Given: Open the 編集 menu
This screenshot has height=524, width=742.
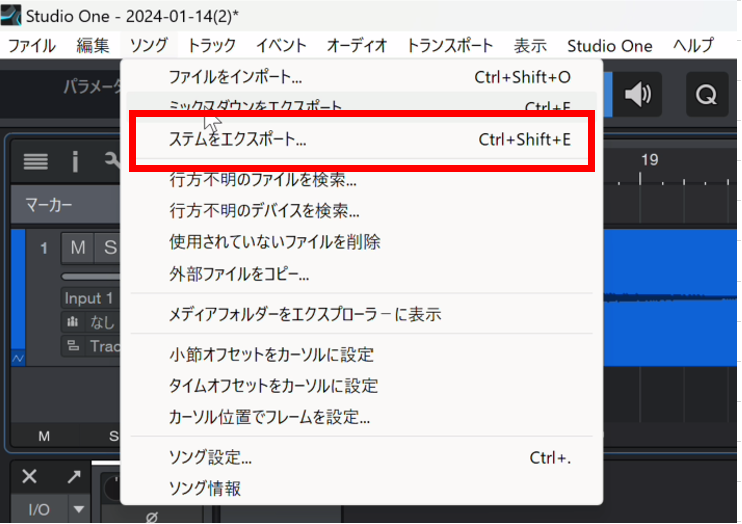Looking at the screenshot, I should [93, 46].
